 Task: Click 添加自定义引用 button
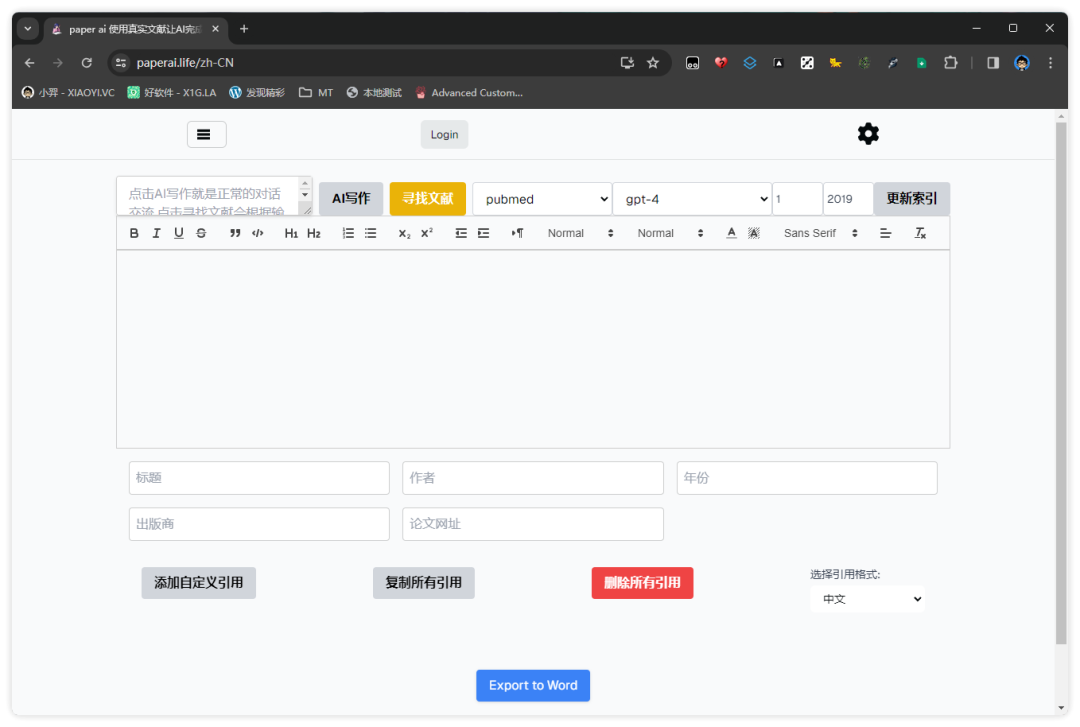point(198,583)
